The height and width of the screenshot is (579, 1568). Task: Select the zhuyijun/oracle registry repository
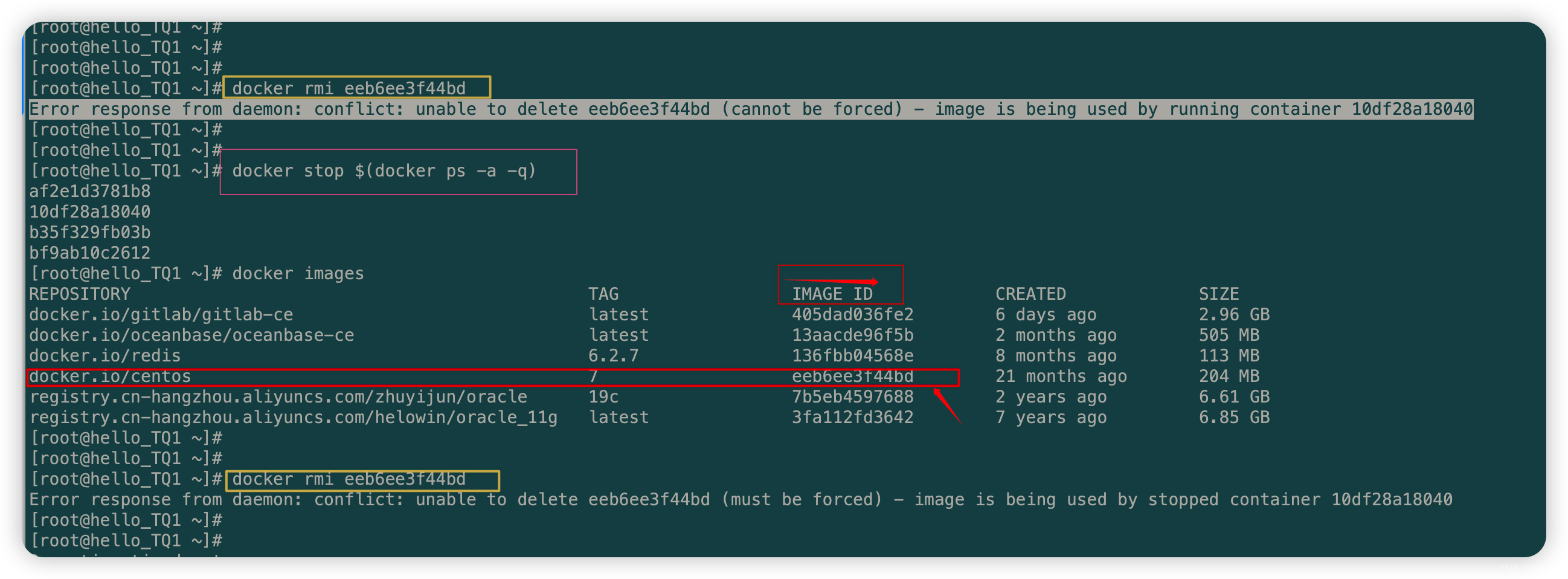pos(278,398)
